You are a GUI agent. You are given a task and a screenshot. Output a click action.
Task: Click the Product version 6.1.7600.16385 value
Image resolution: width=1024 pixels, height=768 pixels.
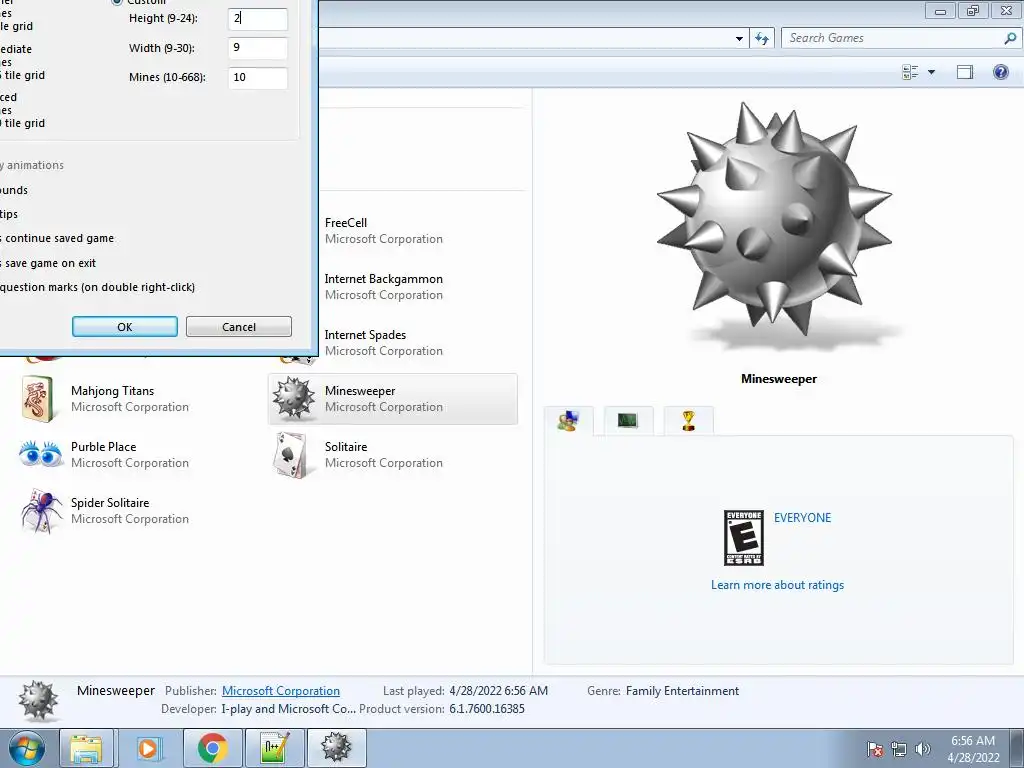487,709
